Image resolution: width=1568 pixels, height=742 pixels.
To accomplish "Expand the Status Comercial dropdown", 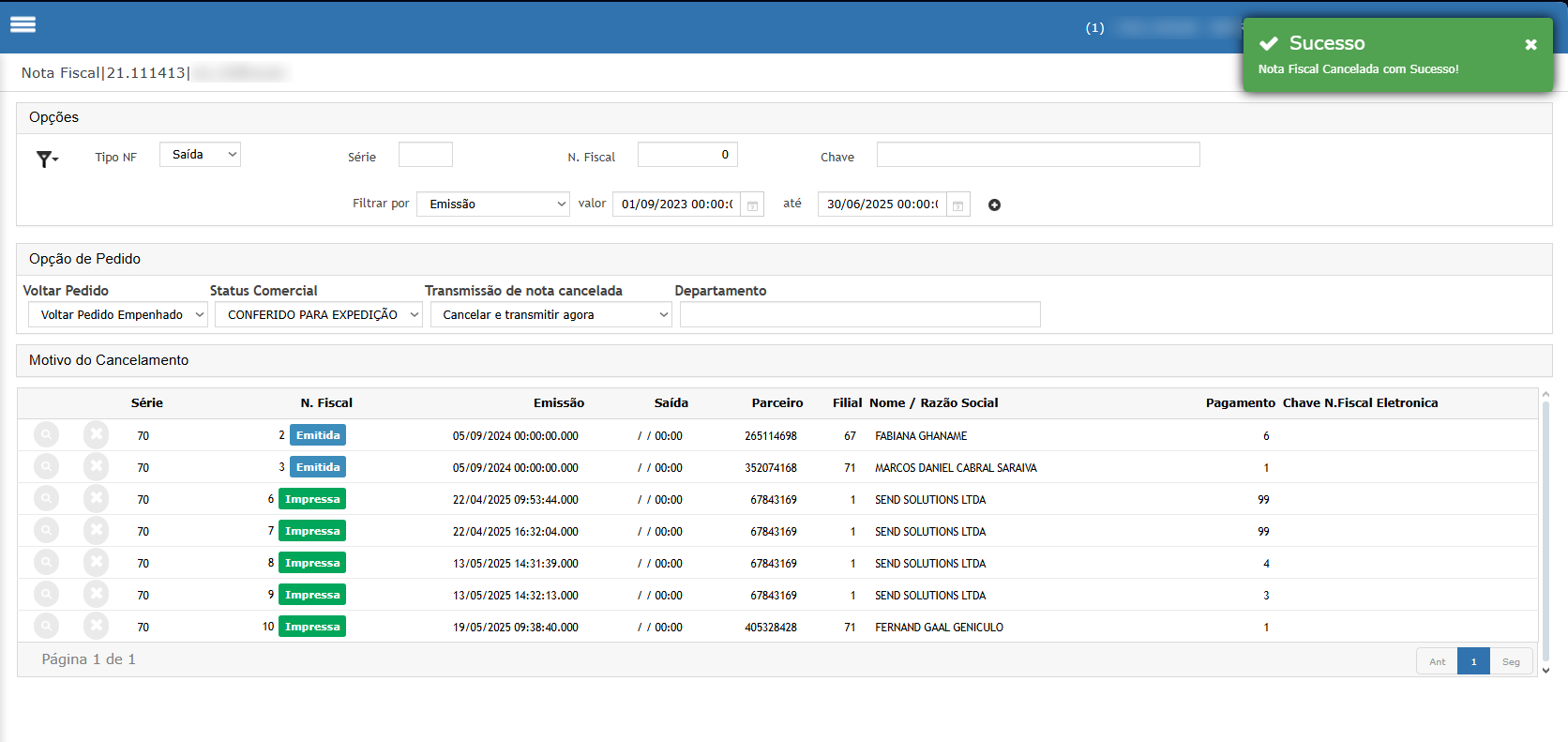I will 319,314.
